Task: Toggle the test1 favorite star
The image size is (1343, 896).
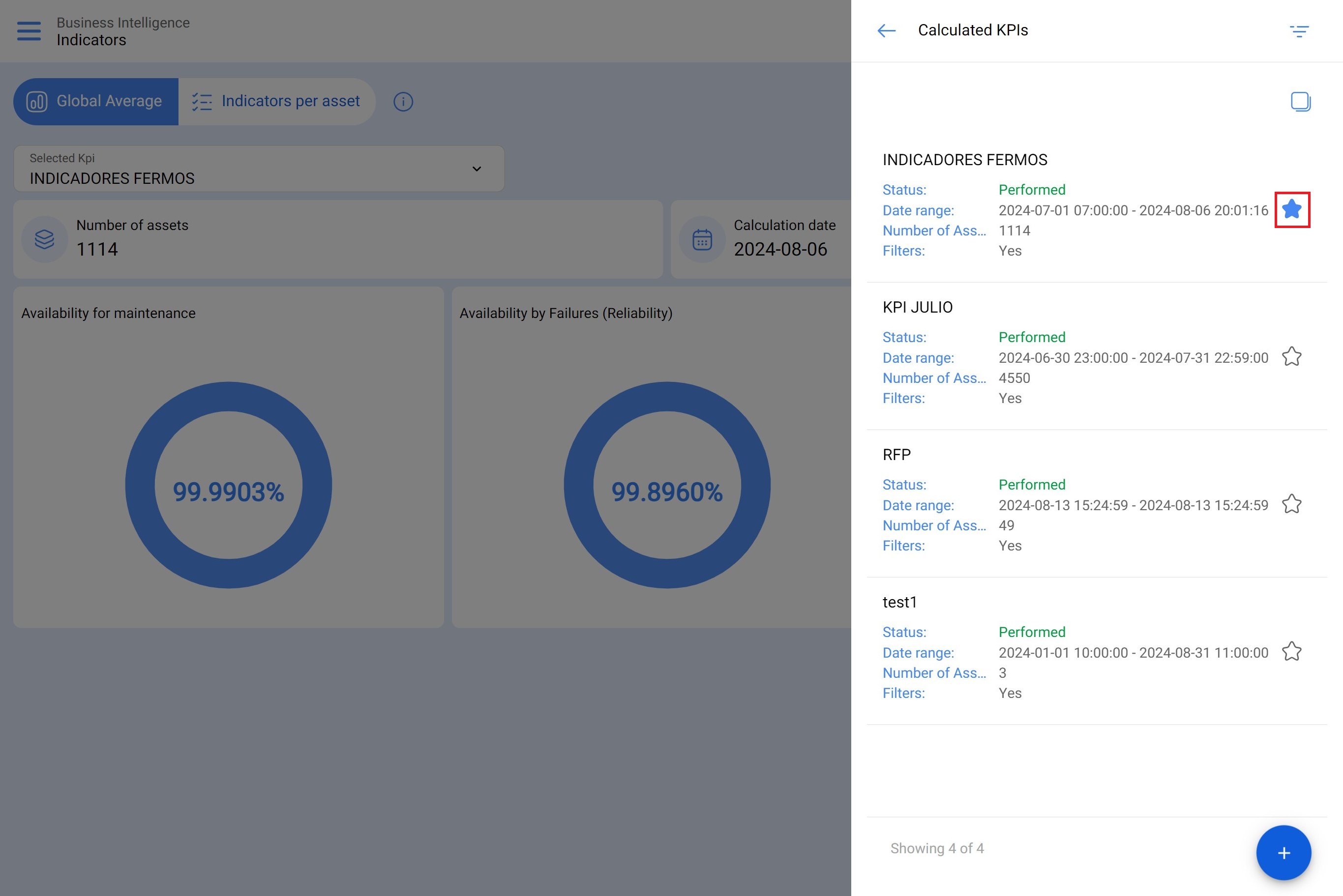Action: coord(1291,652)
